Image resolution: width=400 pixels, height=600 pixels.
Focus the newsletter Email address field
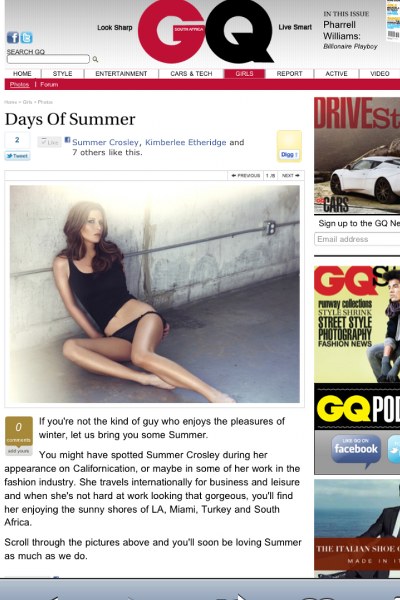[358, 239]
